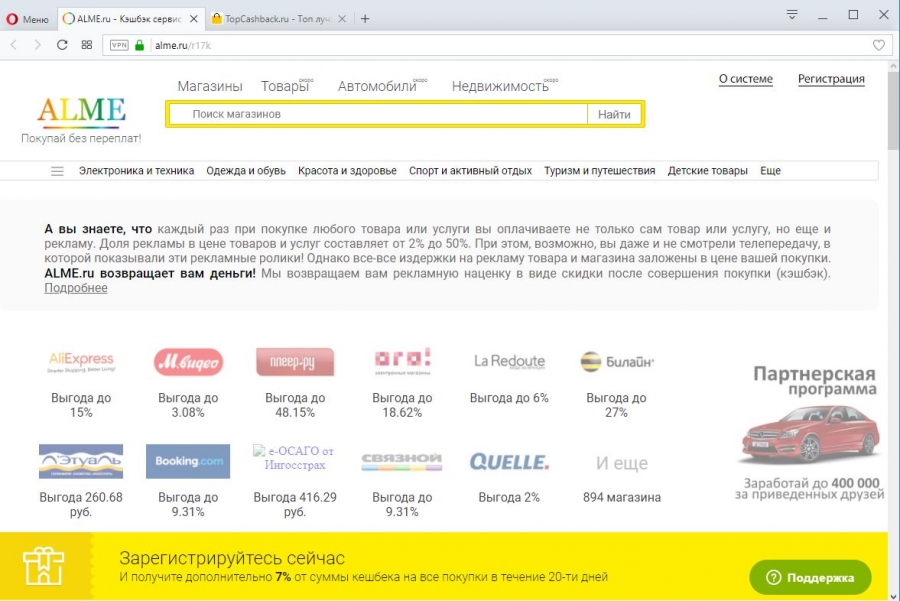Image resolution: width=900 pixels, height=601 pixels.
Task: Click the Найти search button
Action: [614, 114]
